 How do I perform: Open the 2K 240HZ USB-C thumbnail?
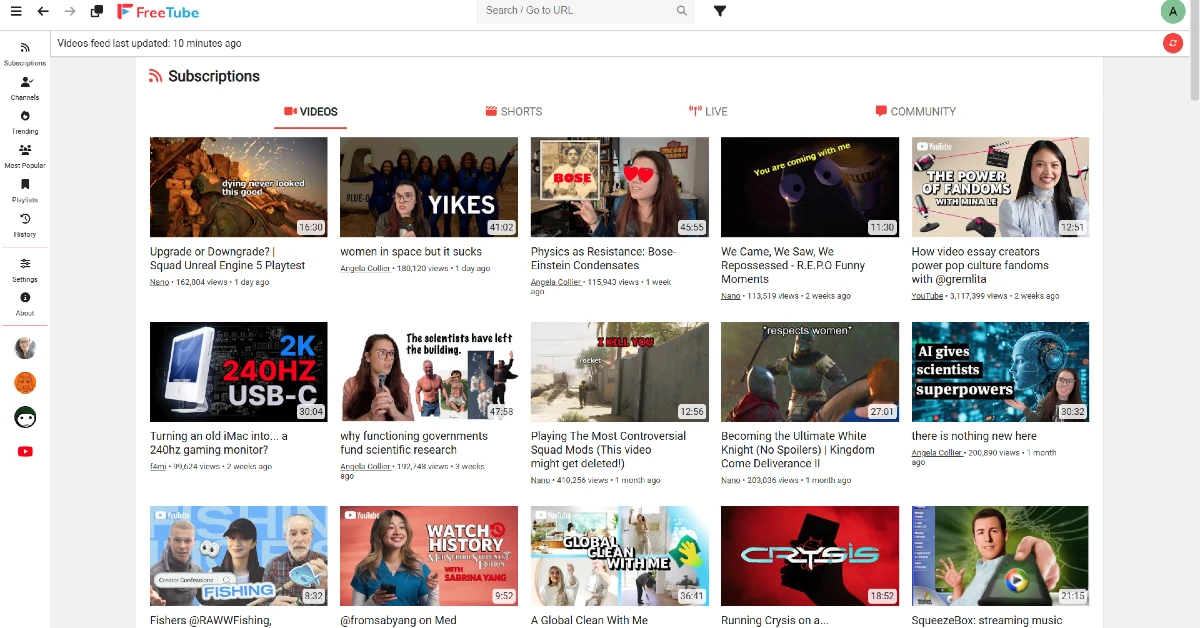(239, 372)
